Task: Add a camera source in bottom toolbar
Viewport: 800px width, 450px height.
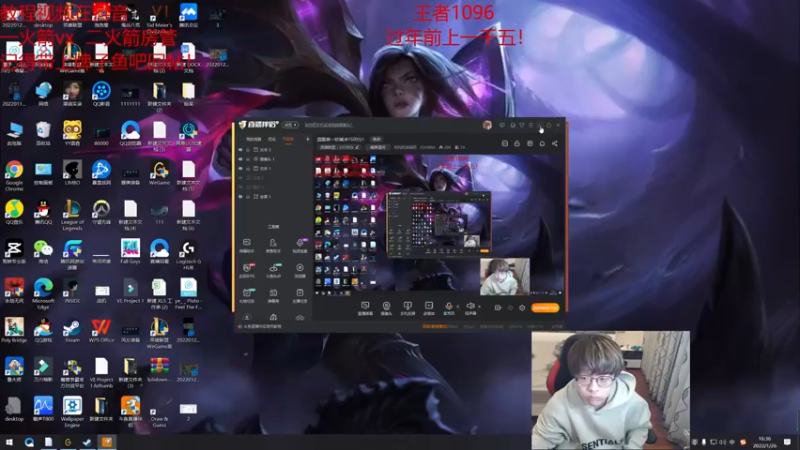Action: [x=386, y=308]
